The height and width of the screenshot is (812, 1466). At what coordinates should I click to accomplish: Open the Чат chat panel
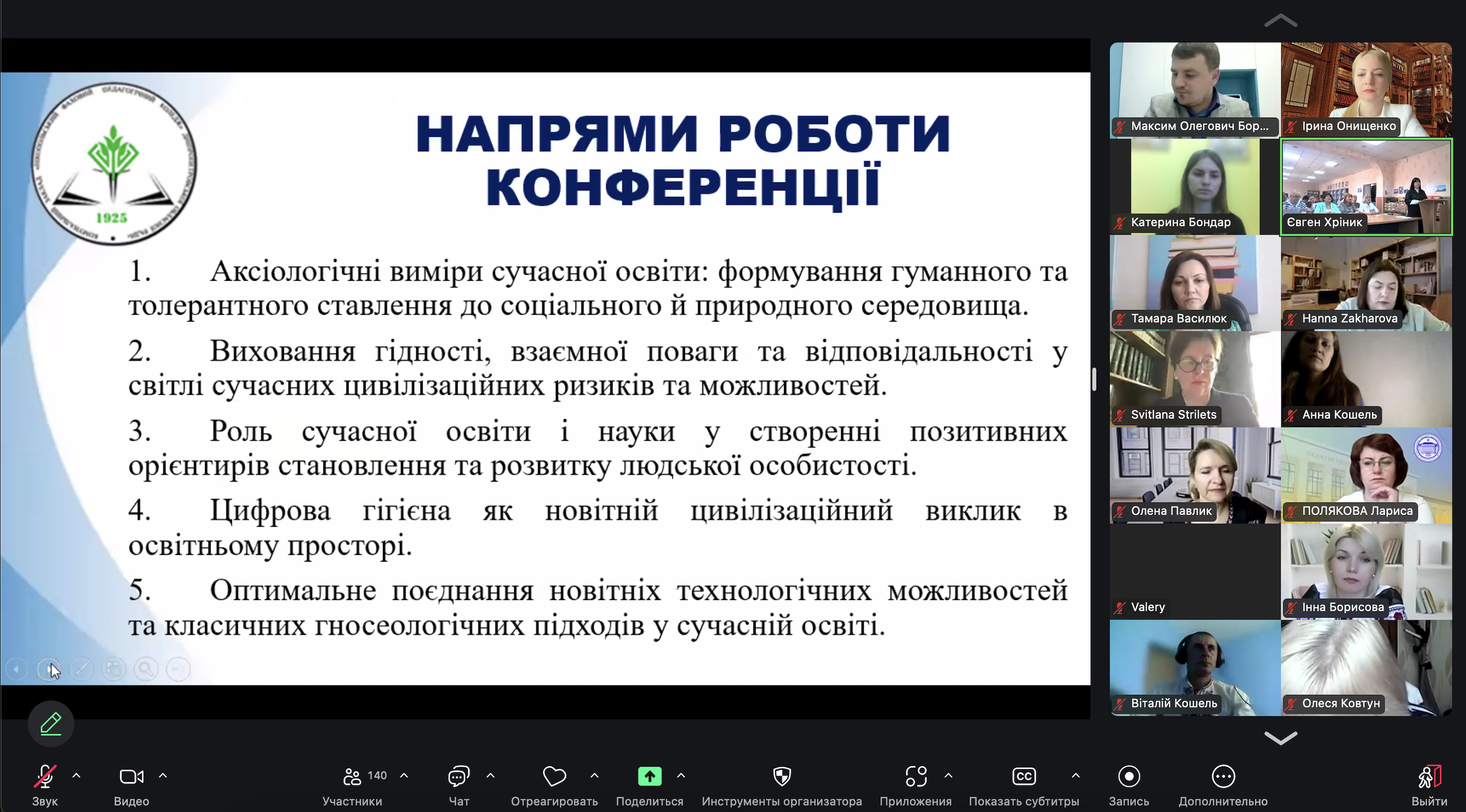pyautogui.click(x=459, y=776)
